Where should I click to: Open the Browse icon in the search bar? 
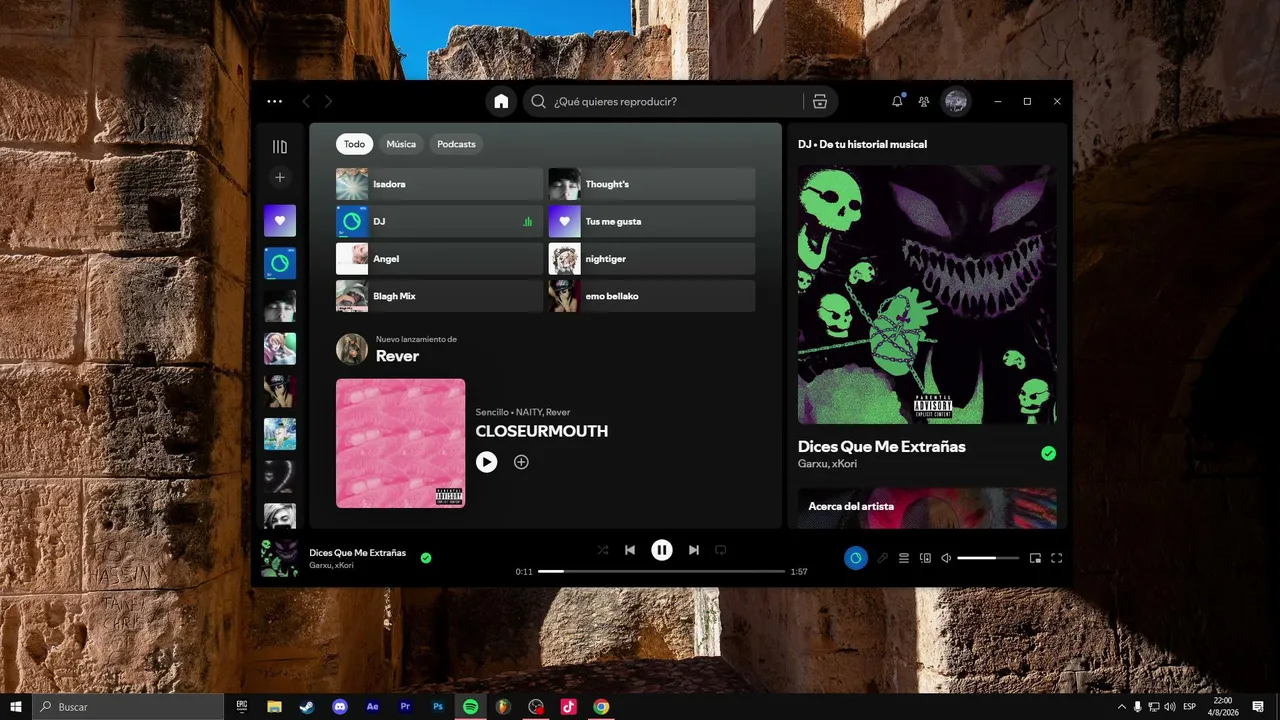pos(820,101)
